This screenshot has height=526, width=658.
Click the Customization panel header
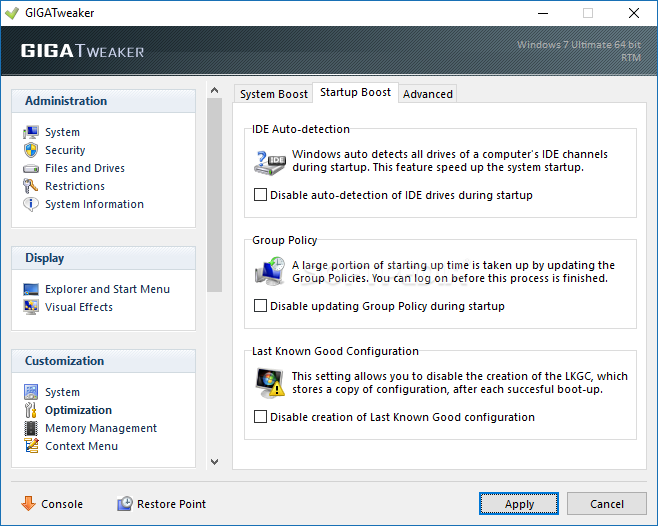(104, 361)
